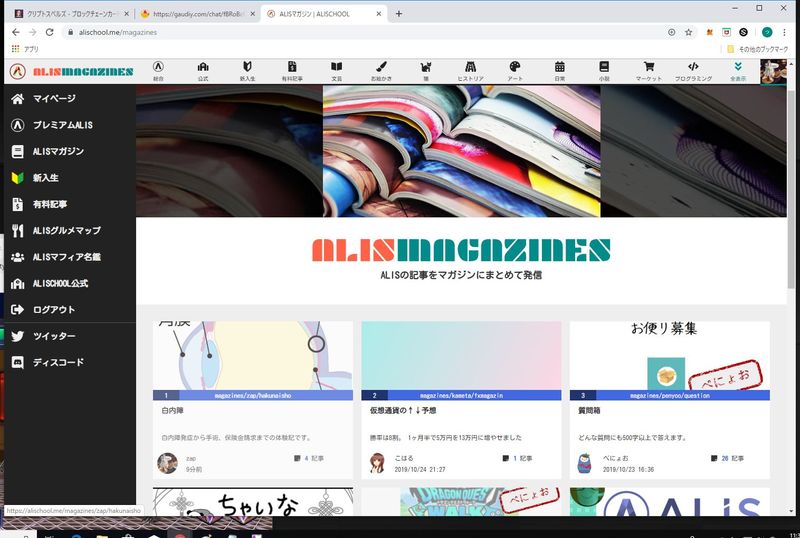Open the ディスコード icon in sidebar
The image size is (800, 538).
pos(17,362)
